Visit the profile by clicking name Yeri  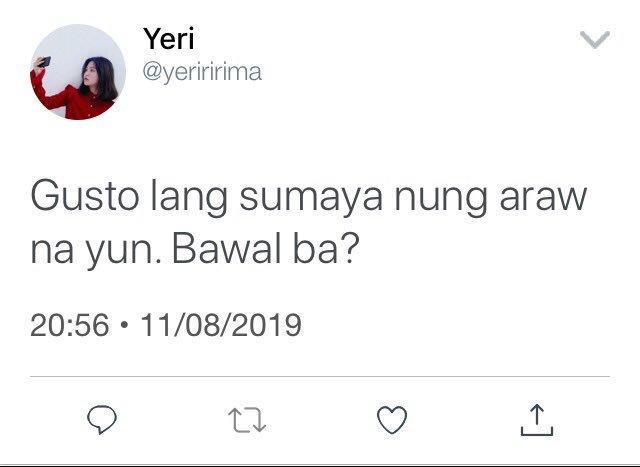169,39
